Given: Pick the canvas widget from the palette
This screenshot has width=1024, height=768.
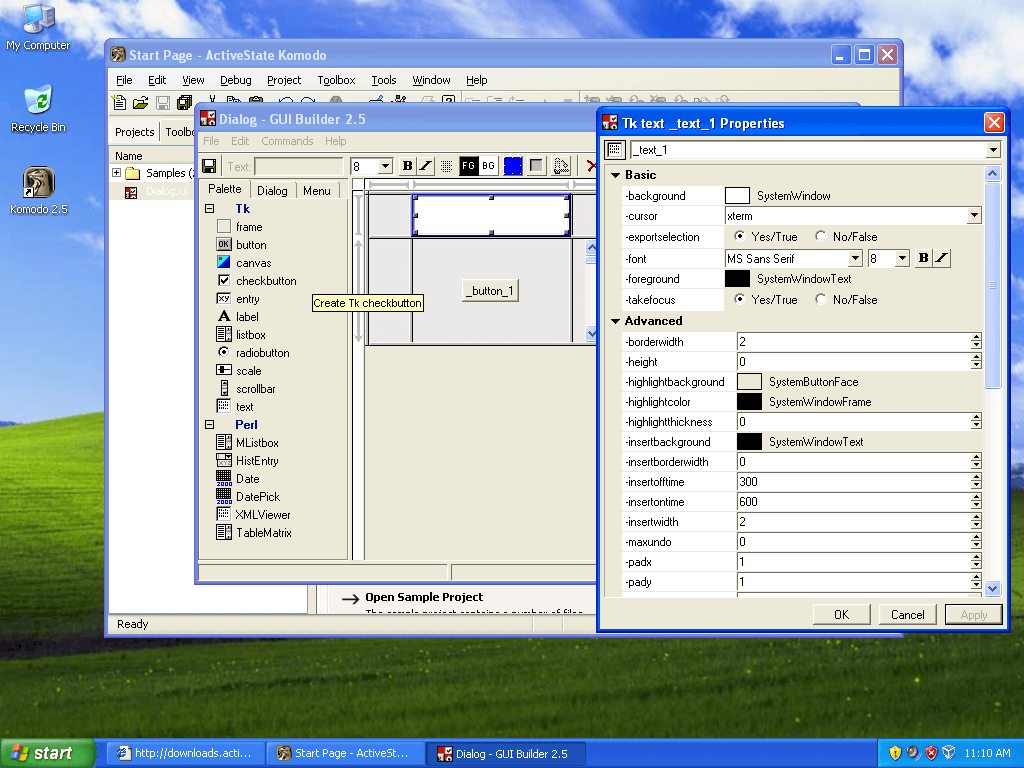Looking at the screenshot, I should click(243, 263).
